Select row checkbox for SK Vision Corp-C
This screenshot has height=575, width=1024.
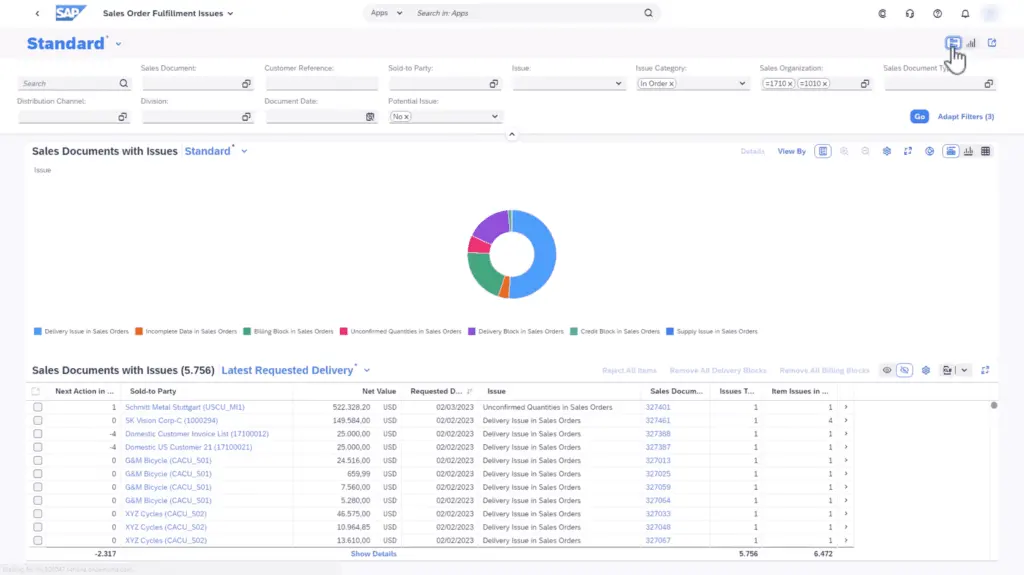38,421
